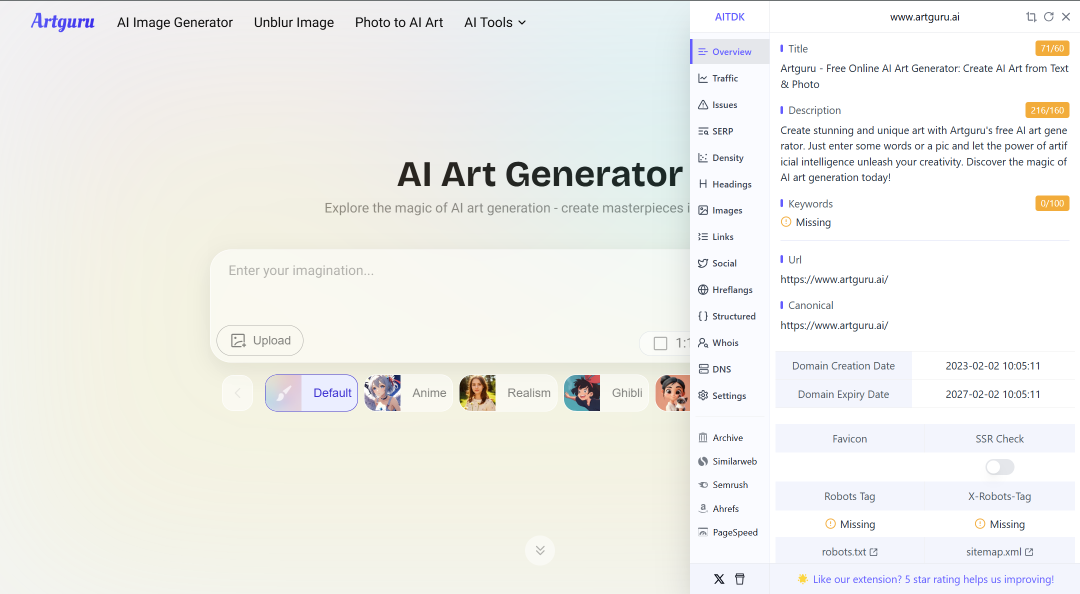Toggle the SSR Check switch

coord(999,467)
